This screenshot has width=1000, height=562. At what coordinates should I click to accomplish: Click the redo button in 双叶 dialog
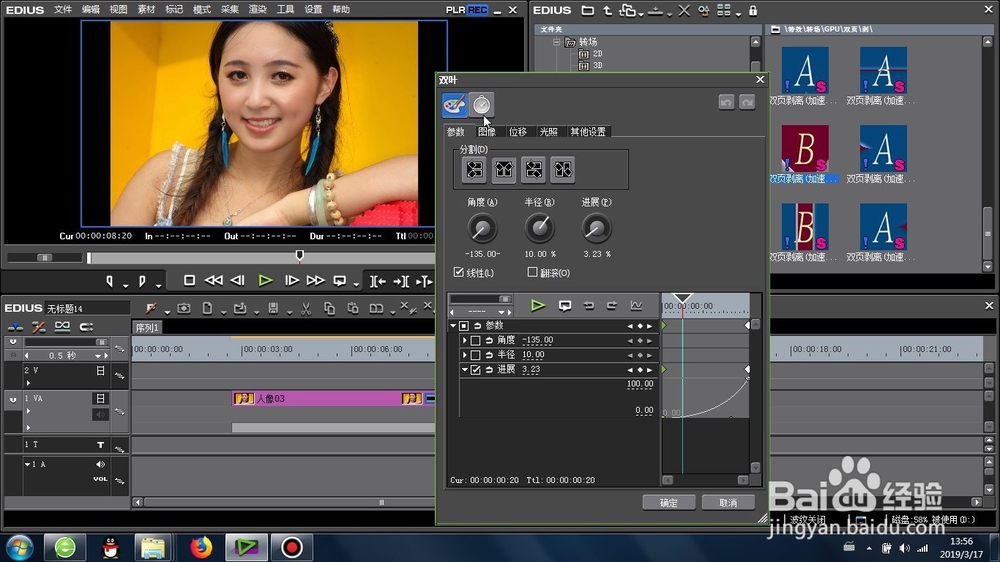coord(747,102)
